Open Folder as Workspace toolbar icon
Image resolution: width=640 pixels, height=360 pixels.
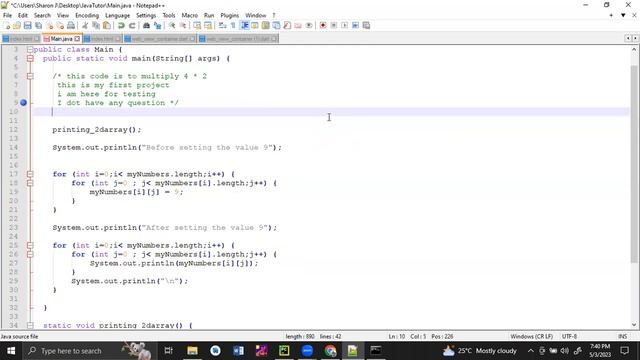pos(298,25)
